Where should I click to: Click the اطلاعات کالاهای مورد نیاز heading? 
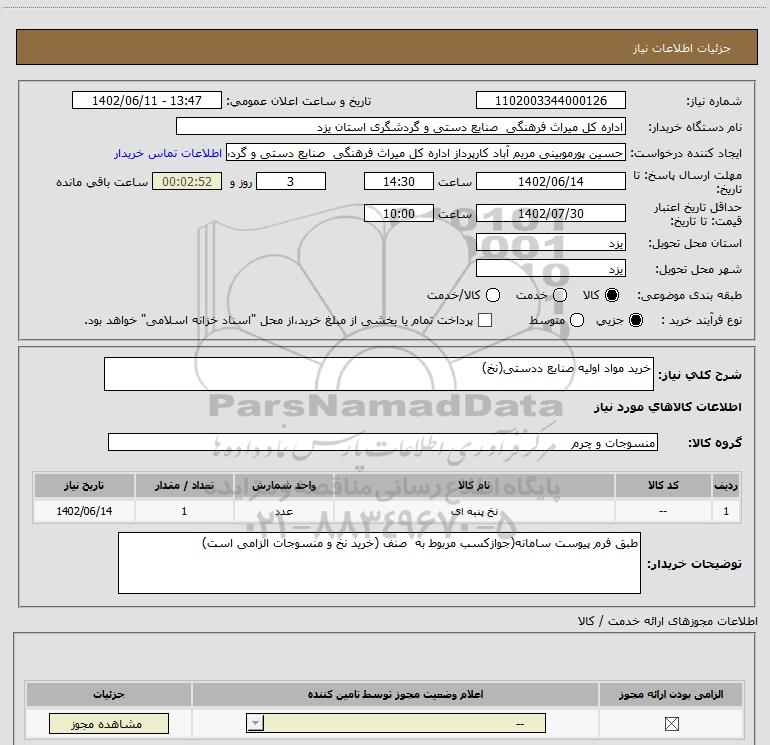click(x=667, y=407)
